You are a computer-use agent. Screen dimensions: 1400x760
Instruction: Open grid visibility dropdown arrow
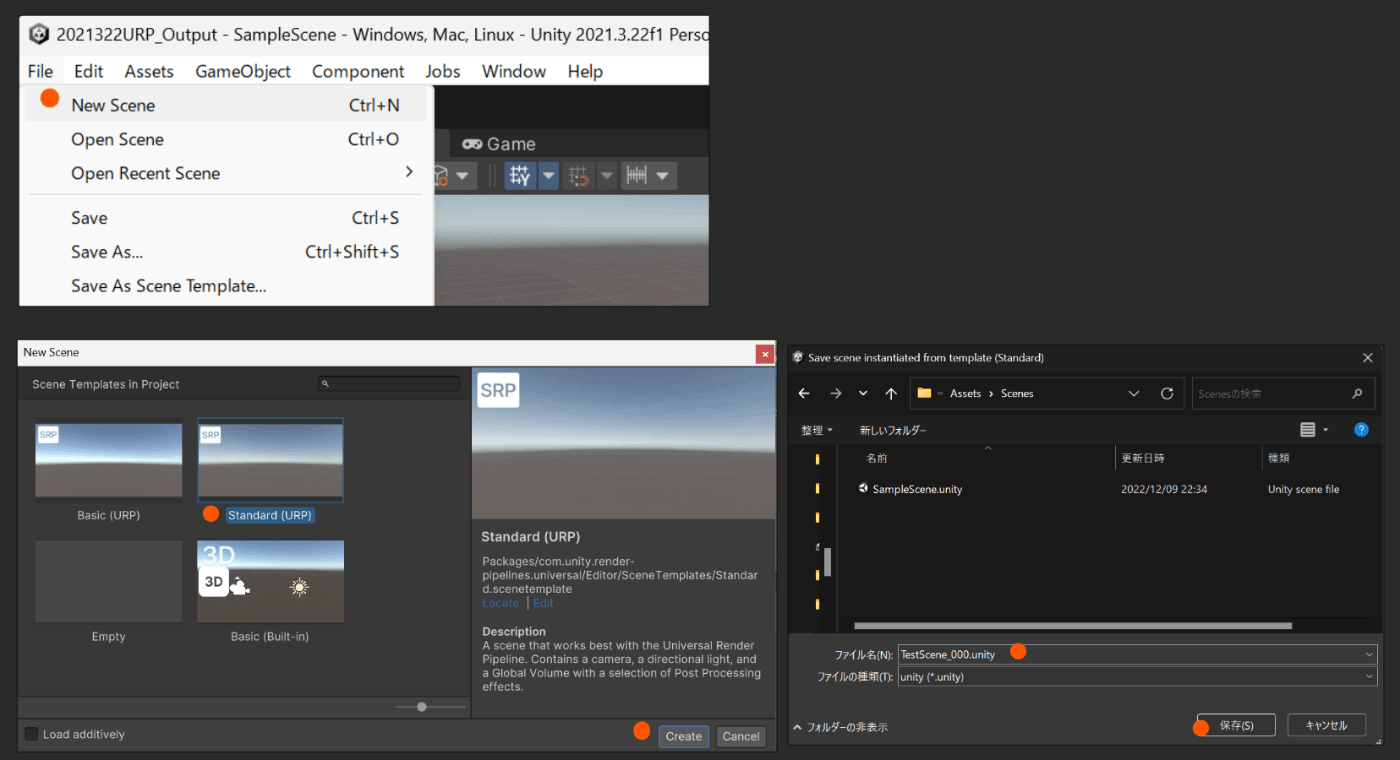coord(549,176)
